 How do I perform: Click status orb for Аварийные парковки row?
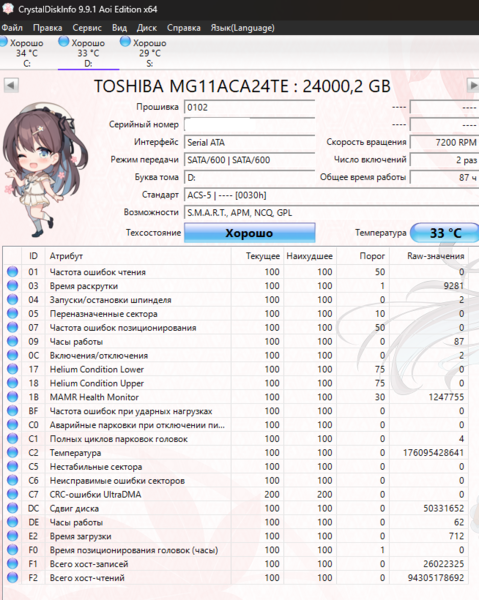coord(13,425)
